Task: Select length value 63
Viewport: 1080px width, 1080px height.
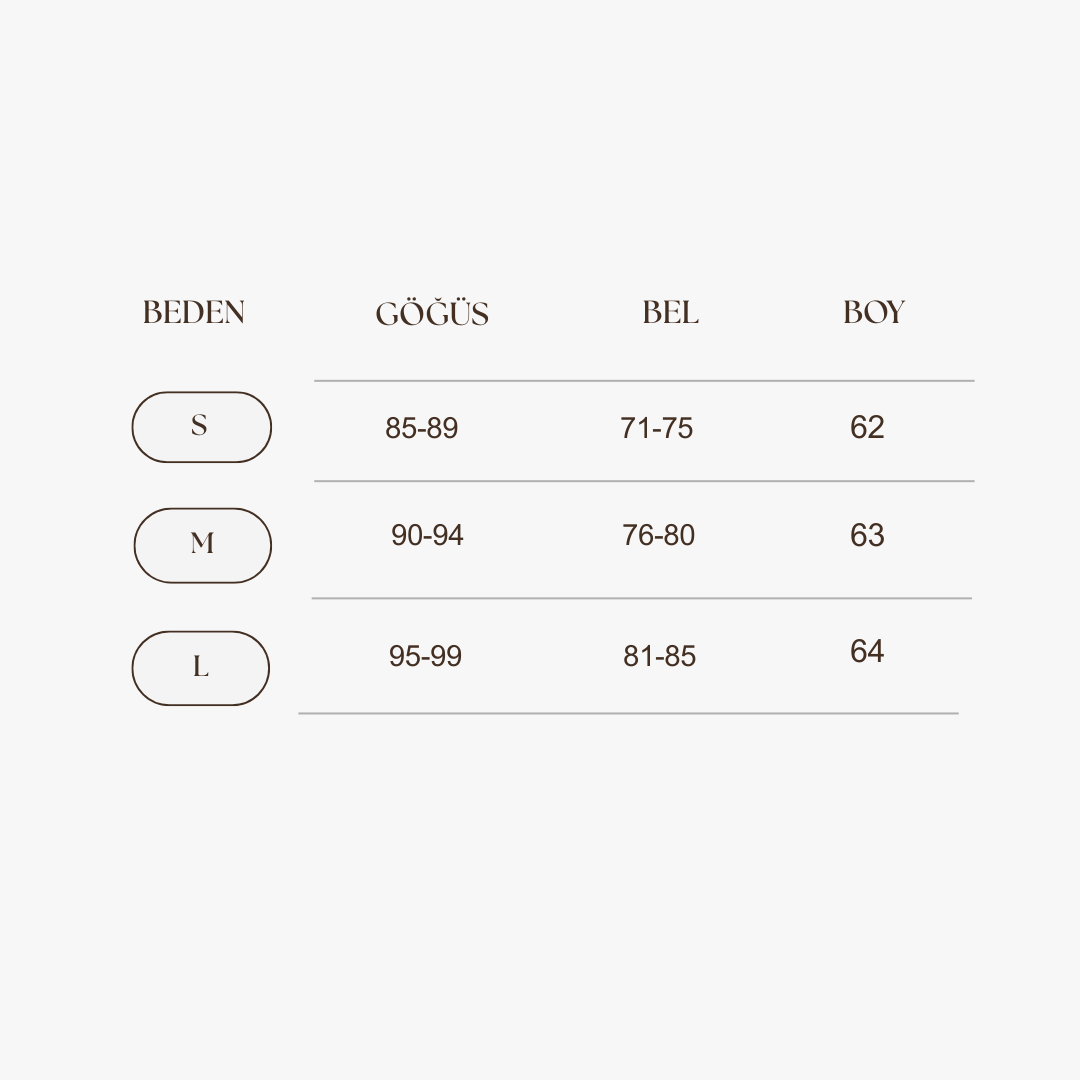Action: coord(867,535)
